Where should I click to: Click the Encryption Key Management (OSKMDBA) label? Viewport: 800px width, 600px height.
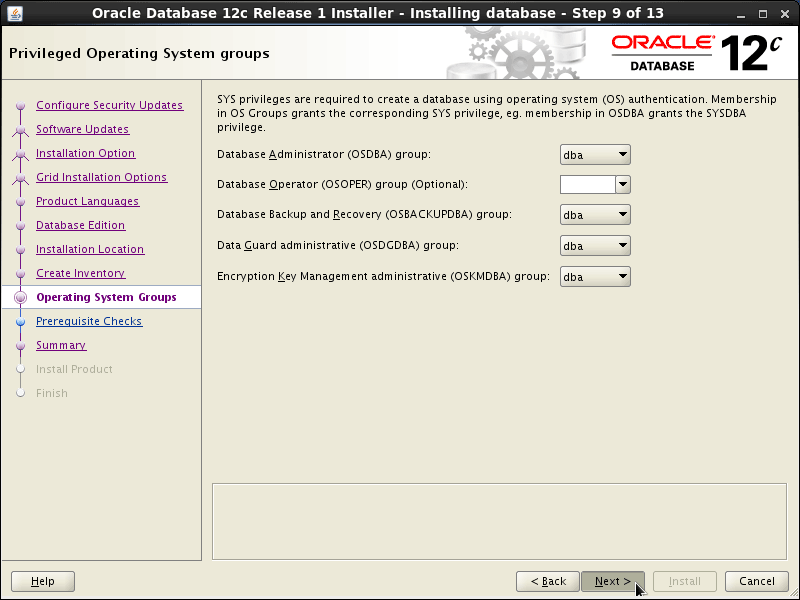(384, 276)
